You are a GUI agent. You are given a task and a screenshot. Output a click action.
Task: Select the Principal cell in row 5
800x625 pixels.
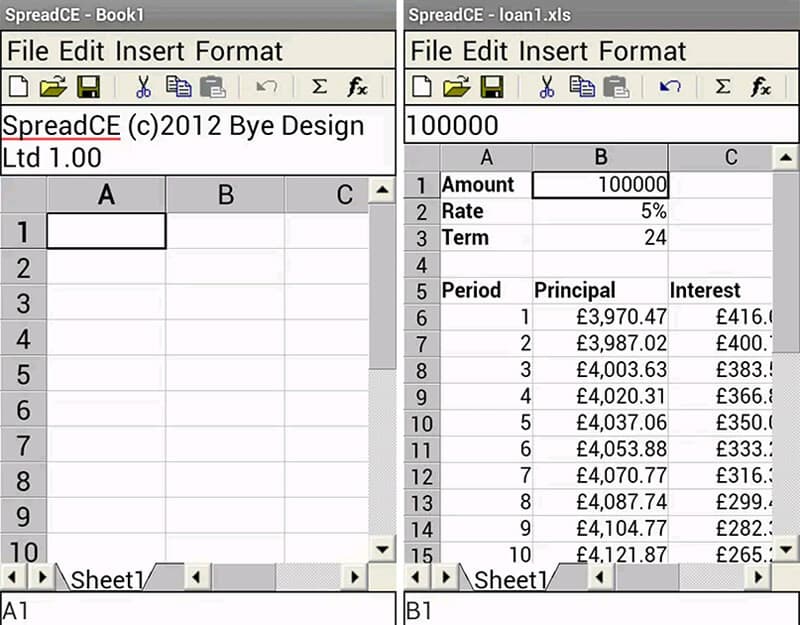coord(601,290)
